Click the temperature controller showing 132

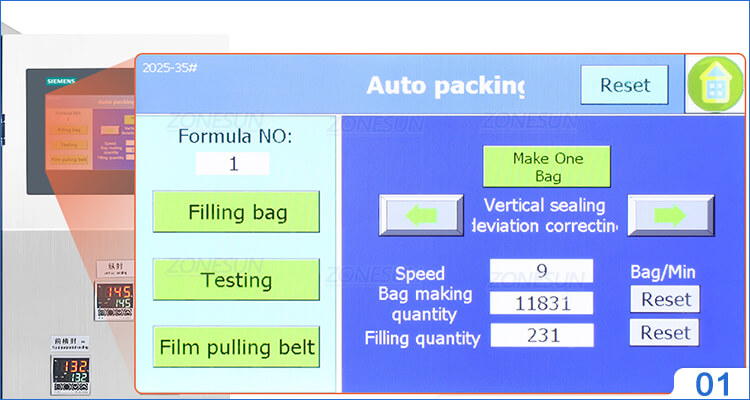(70, 371)
